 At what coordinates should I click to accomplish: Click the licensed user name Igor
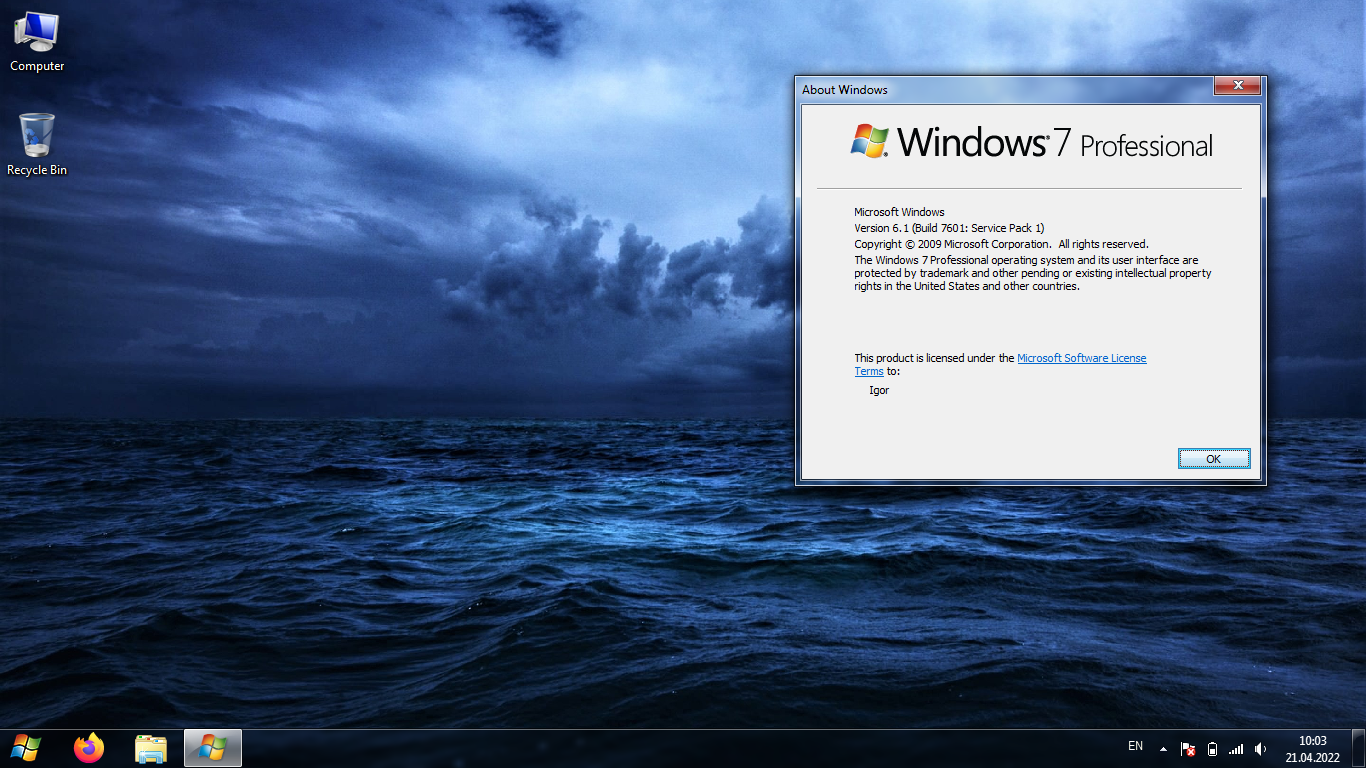[x=879, y=390]
